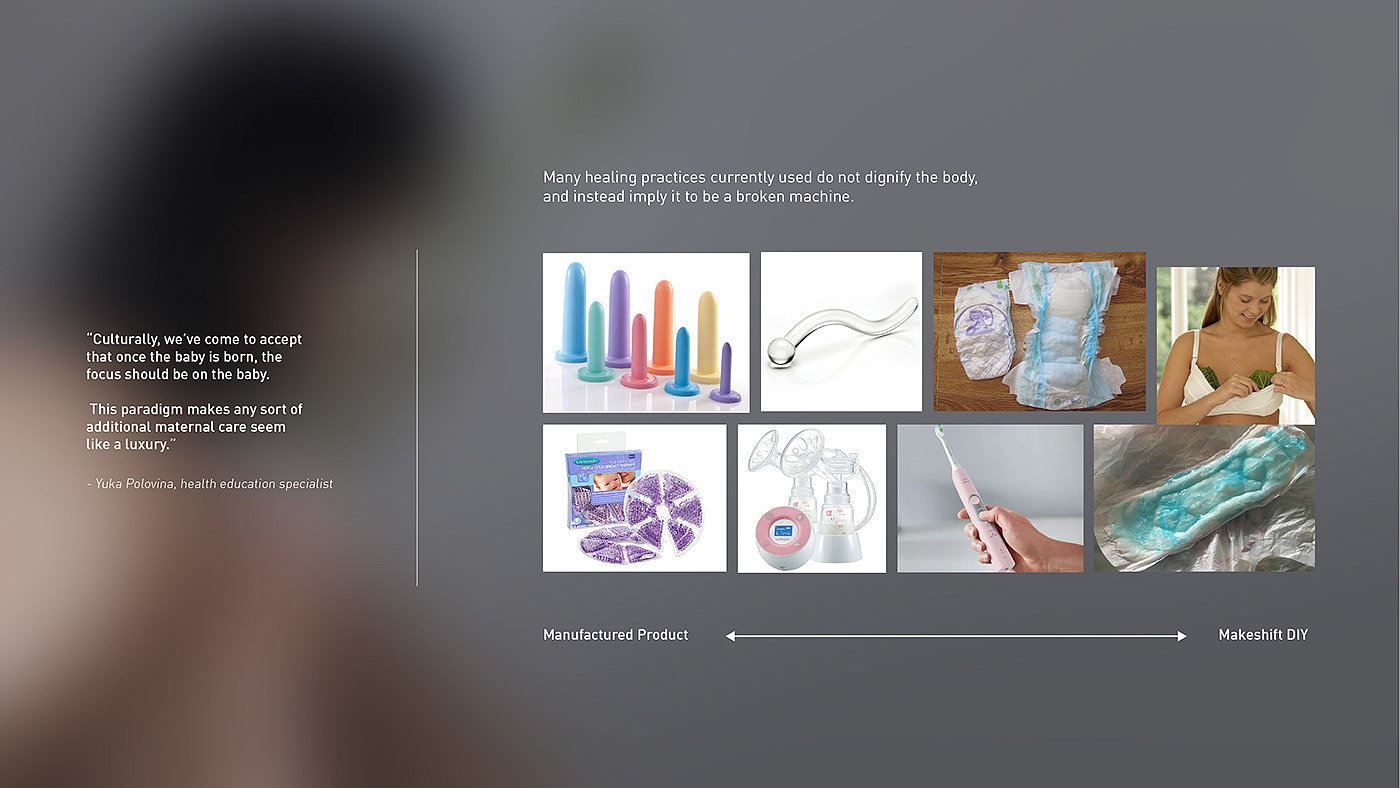Viewport: 1400px width, 788px height.
Task: Open the diaper photo on wooden table
Action: pyautogui.click(x=1040, y=331)
